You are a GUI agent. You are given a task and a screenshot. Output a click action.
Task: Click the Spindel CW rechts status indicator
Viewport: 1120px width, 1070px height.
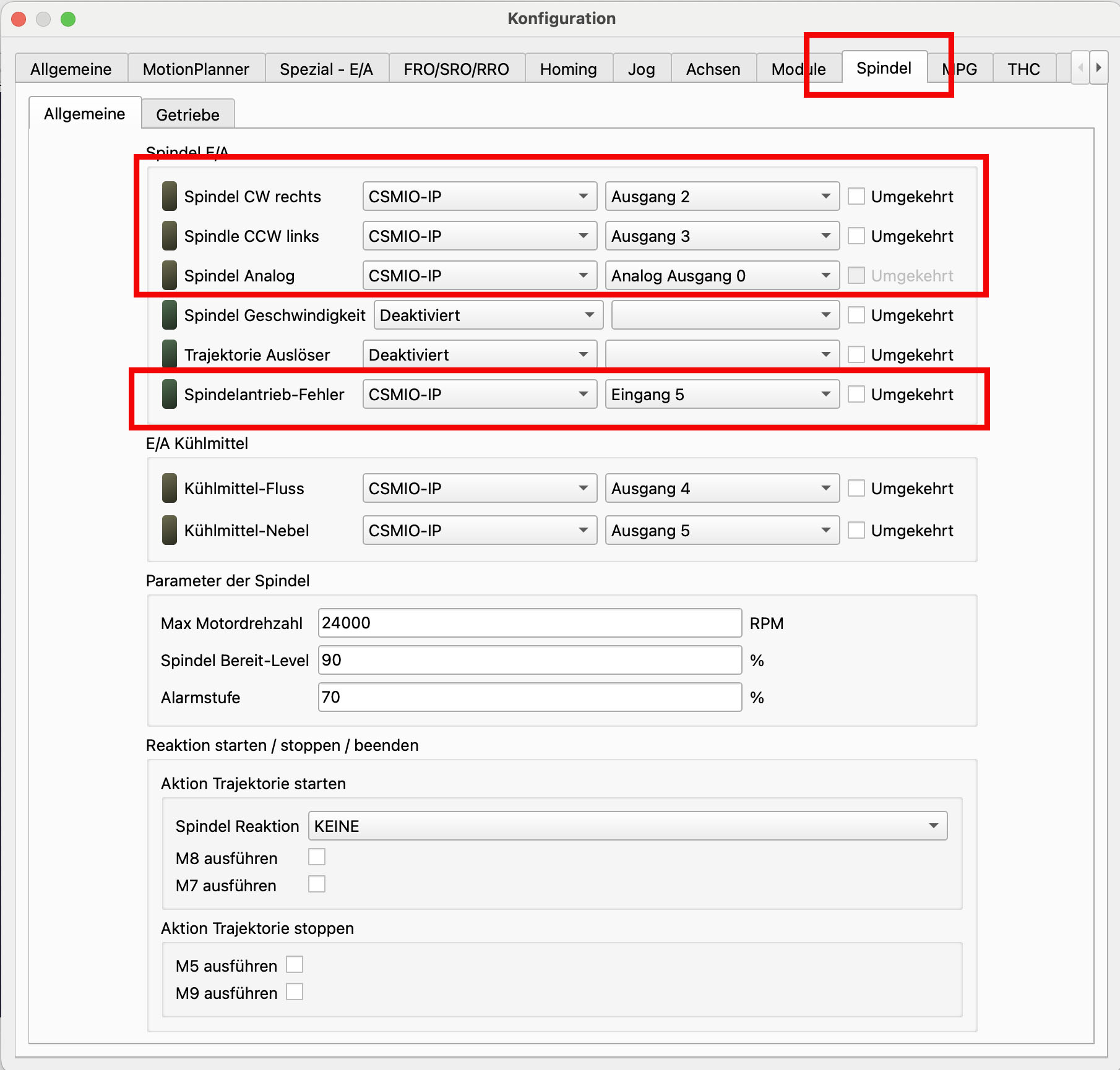click(x=169, y=197)
